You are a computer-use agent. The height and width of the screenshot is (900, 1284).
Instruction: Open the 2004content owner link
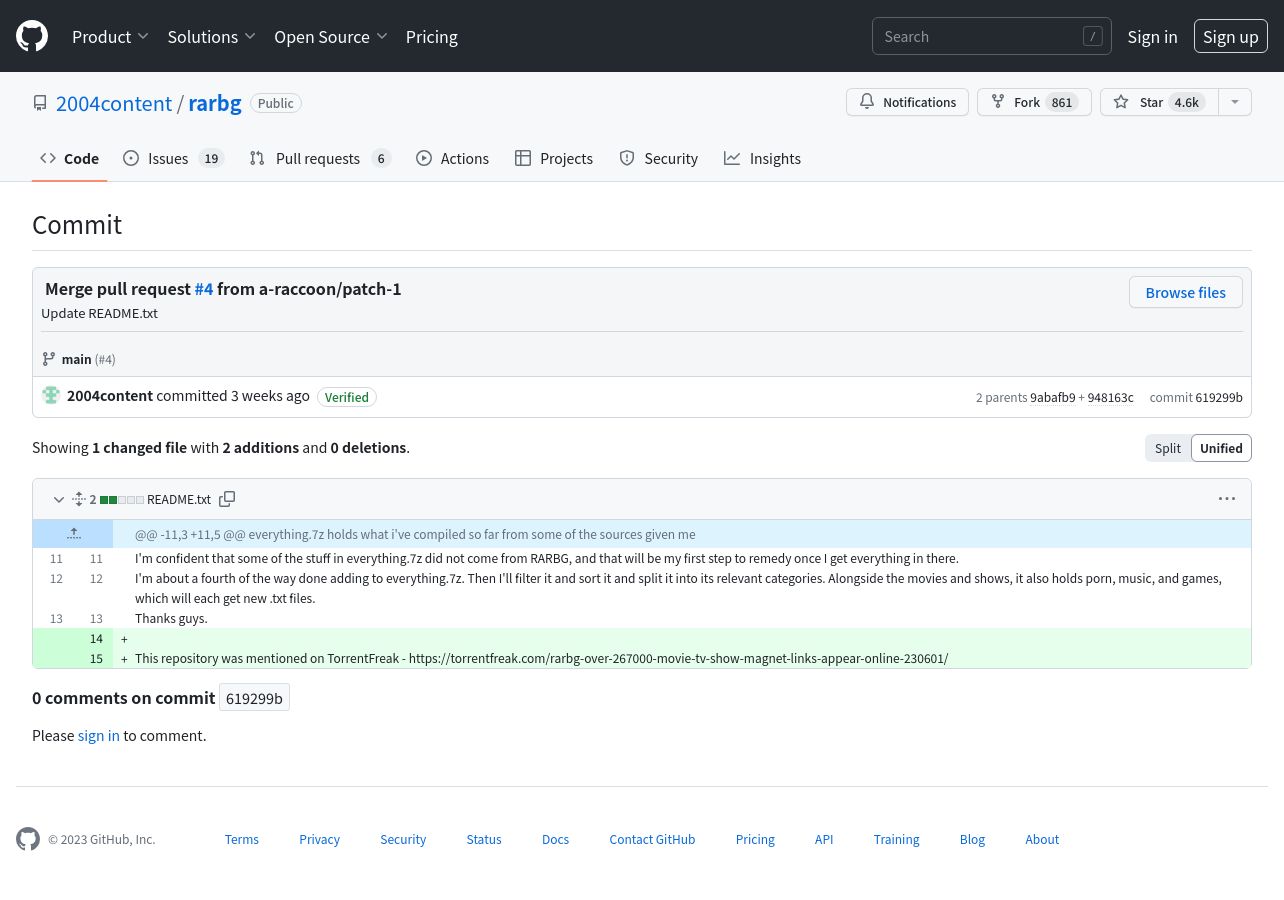coord(114,103)
